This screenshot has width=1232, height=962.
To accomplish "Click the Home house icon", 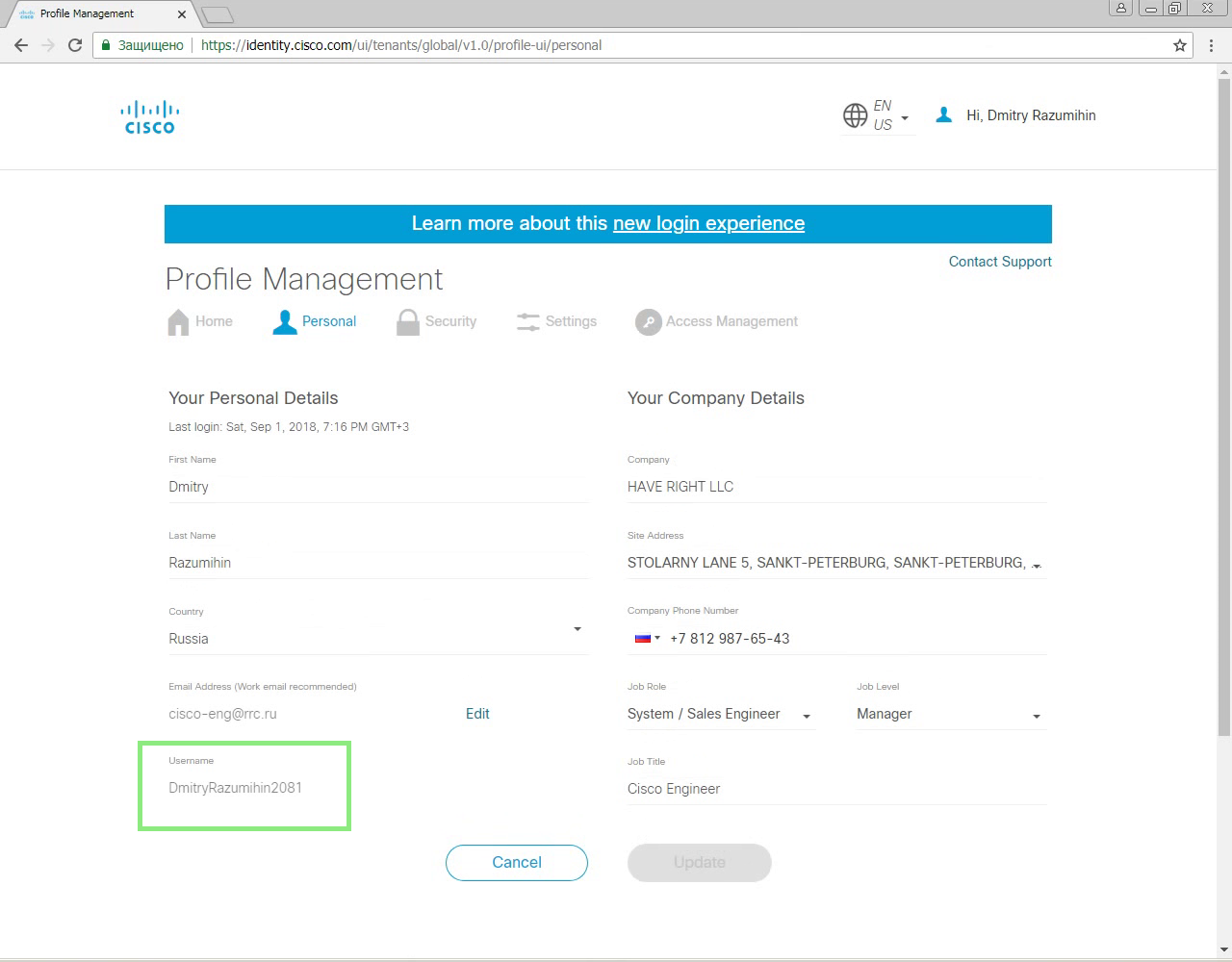I will pyautogui.click(x=178, y=322).
